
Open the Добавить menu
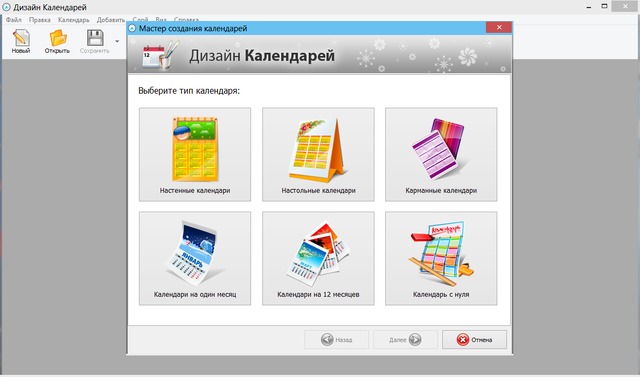coord(111,20)
